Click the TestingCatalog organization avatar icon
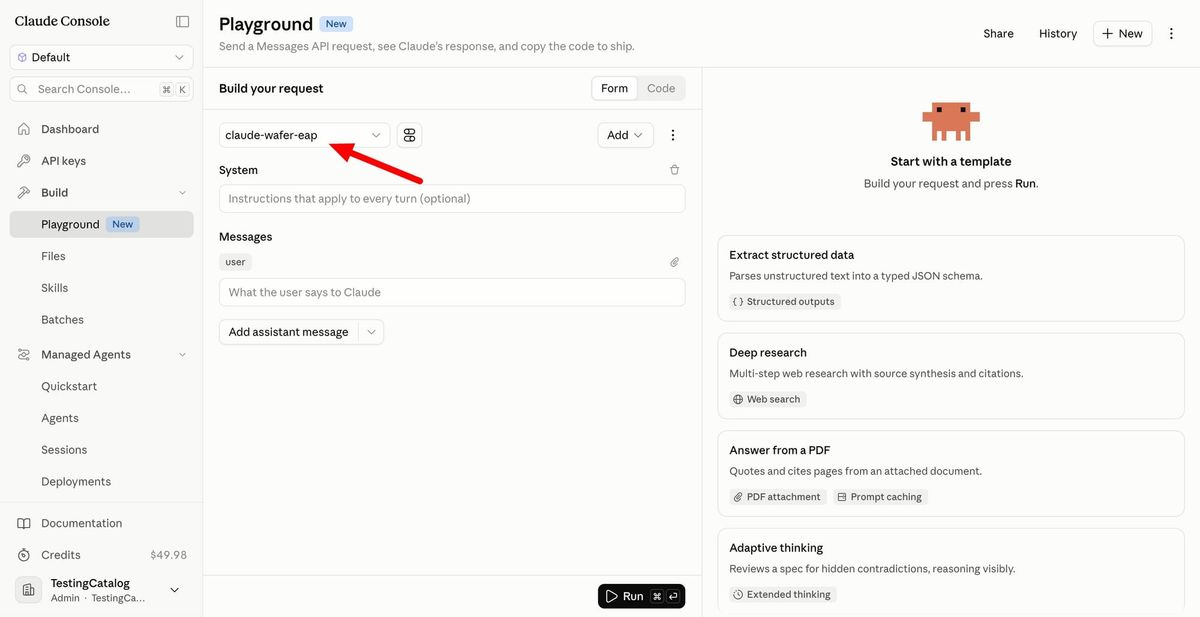The image size is (1200, 617). [29, 590]
